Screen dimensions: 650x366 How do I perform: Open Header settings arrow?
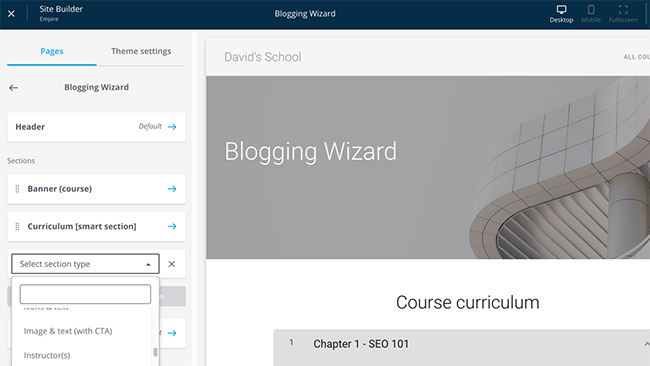click(x=172, y=127)
